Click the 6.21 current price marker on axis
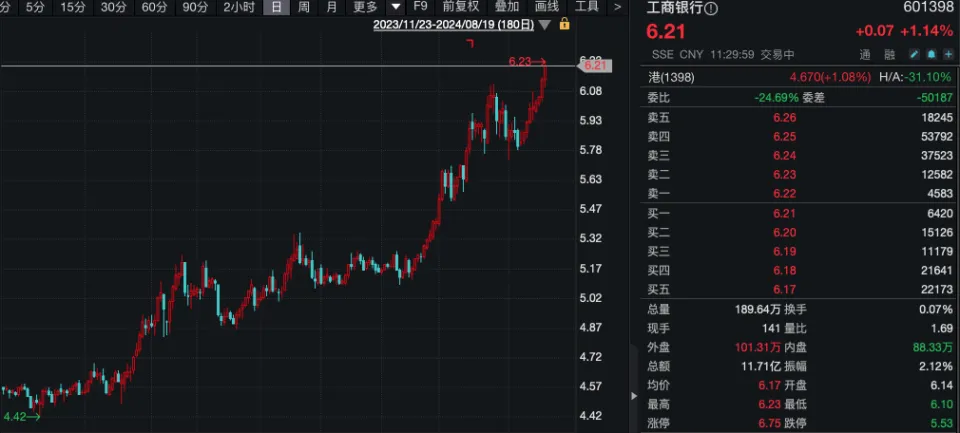 pyautogui.click(x=595, y=66)
